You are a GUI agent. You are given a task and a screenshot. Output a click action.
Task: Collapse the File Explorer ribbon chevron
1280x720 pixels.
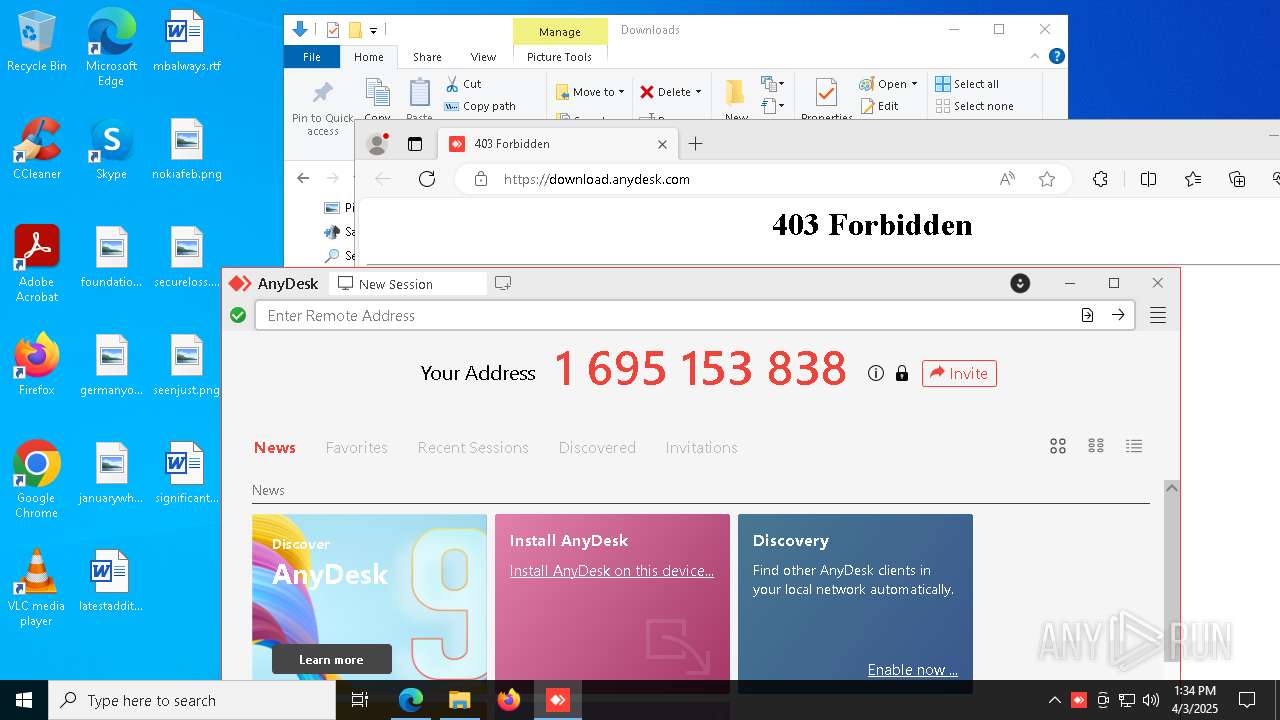(1035, 57)
